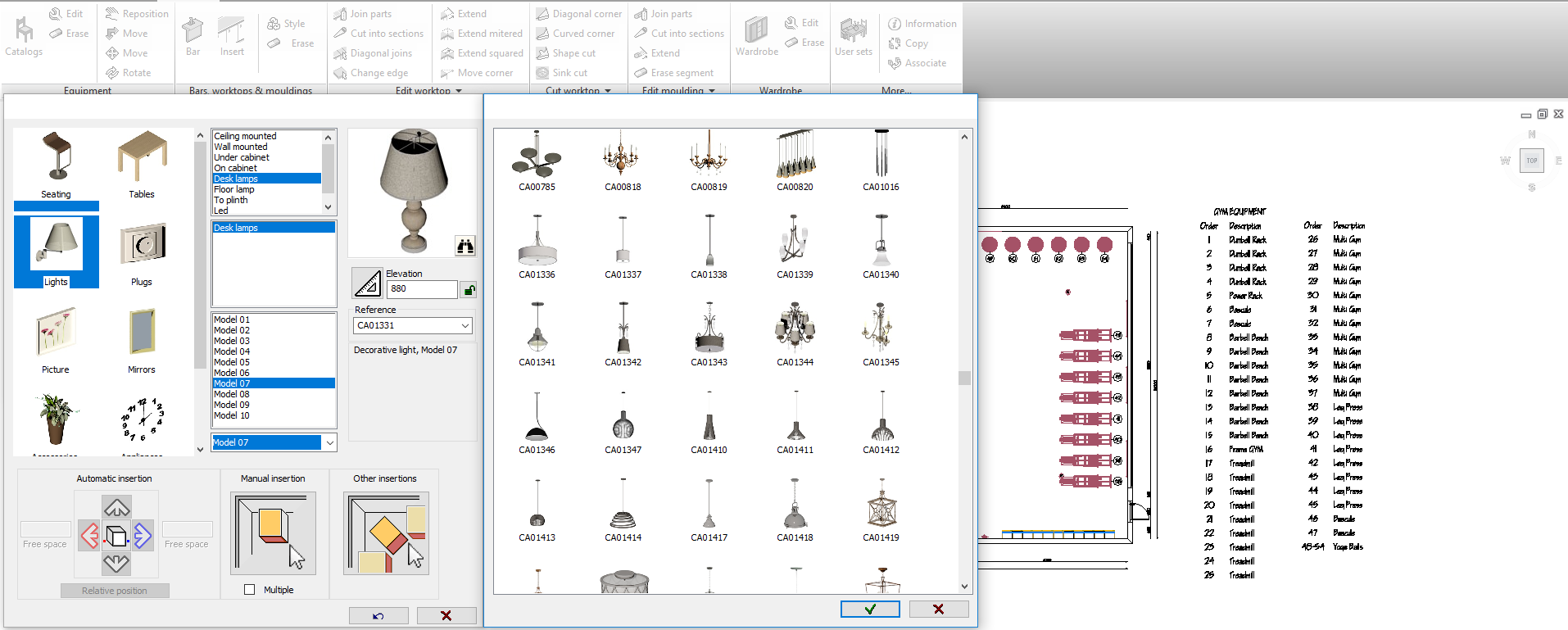Click automatic insertion up arrow
1568x630 pixels.
[x=116, y=507]
